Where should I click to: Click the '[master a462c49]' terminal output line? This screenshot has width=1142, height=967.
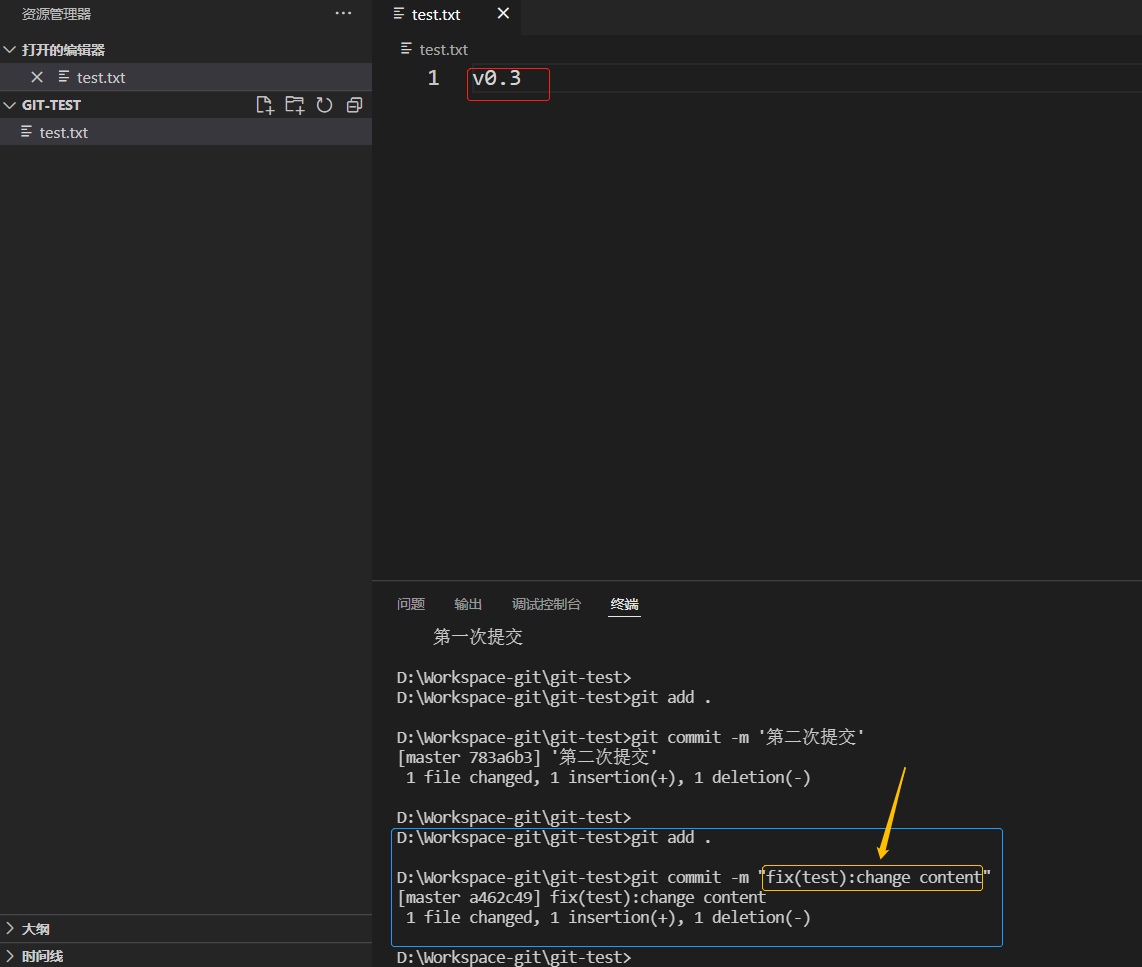click(x=581, y=898)
